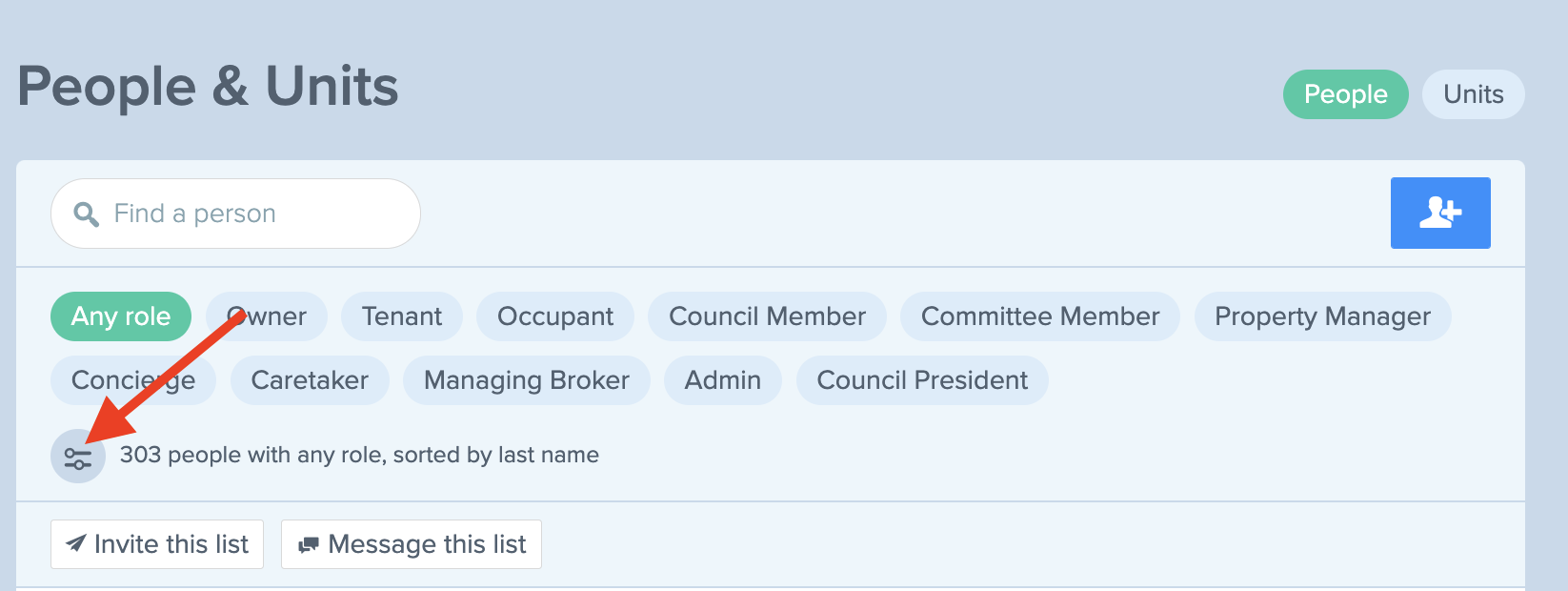Show only Council Member people

coord(767,316)
